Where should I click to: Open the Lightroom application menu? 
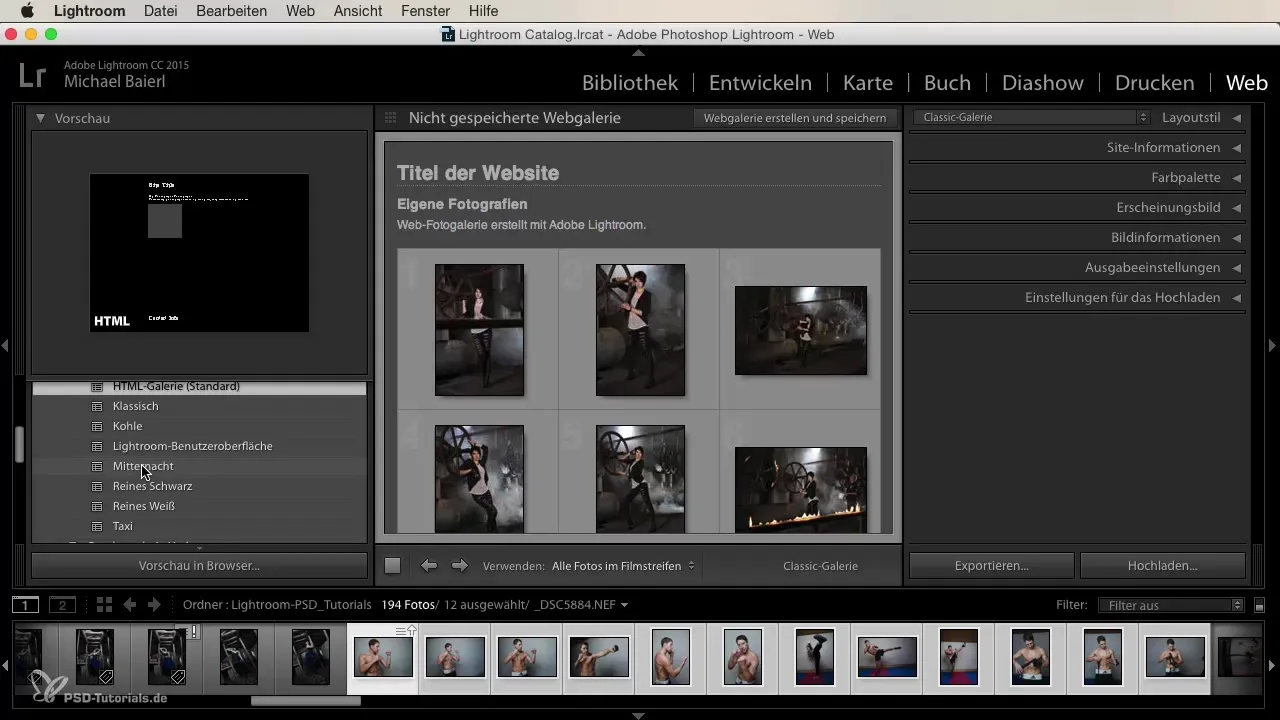point(90,11)
